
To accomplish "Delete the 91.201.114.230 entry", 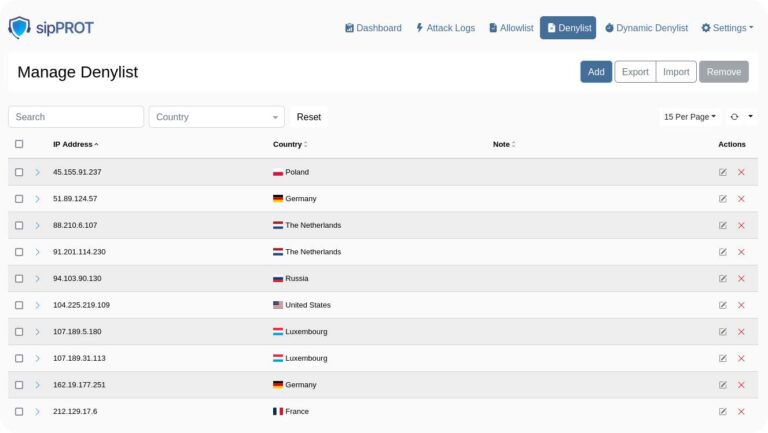I will (741, 252).
